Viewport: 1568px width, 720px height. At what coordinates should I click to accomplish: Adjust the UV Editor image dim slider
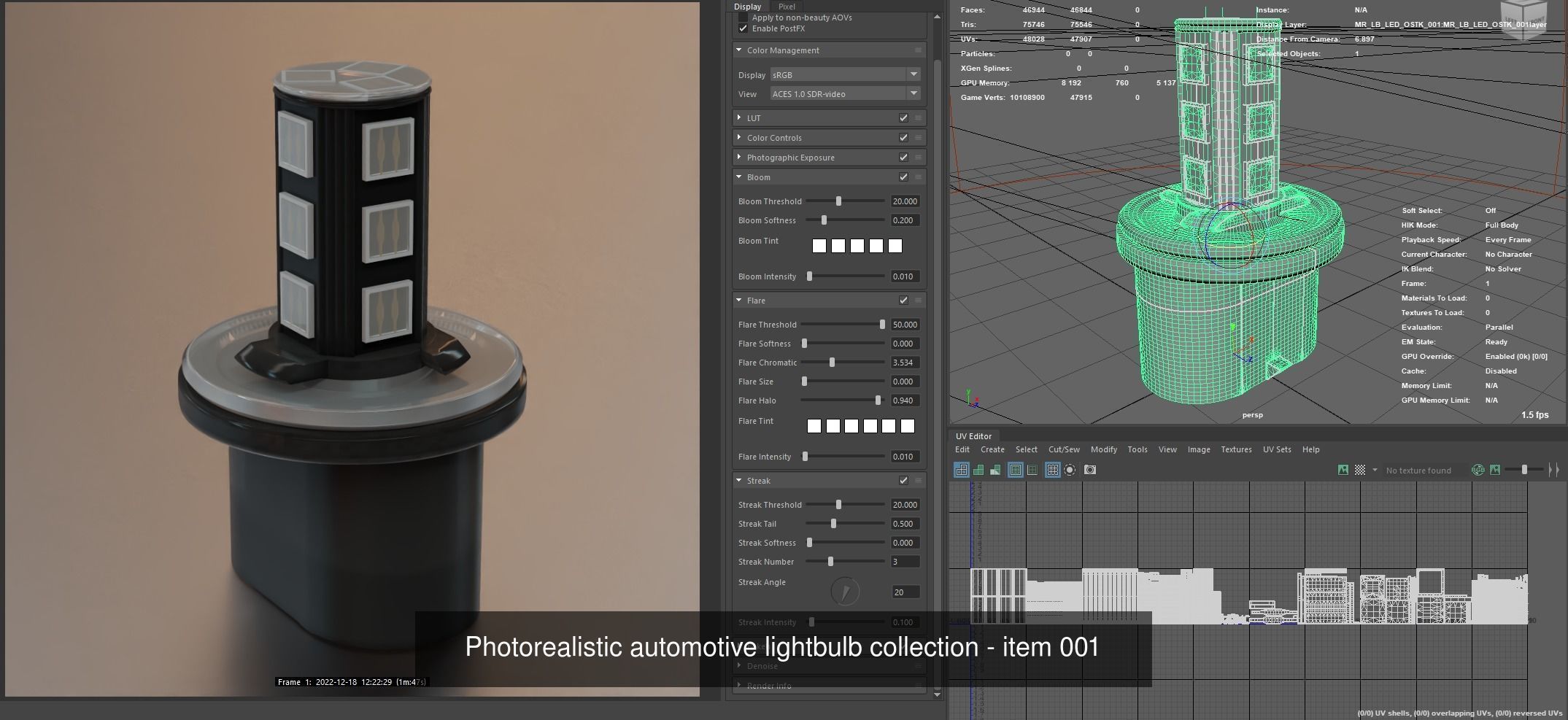tap(1523, 471)
